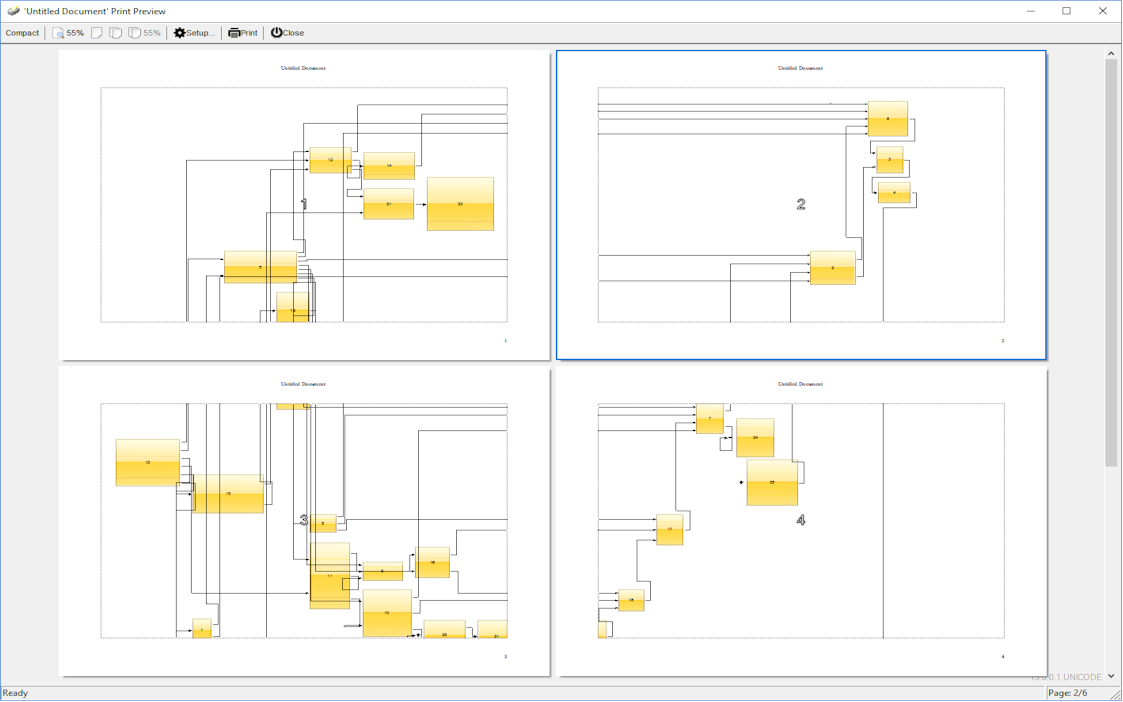Switch to single page view icon
The width and height of the screenshot is (1123, 702).
97,33
